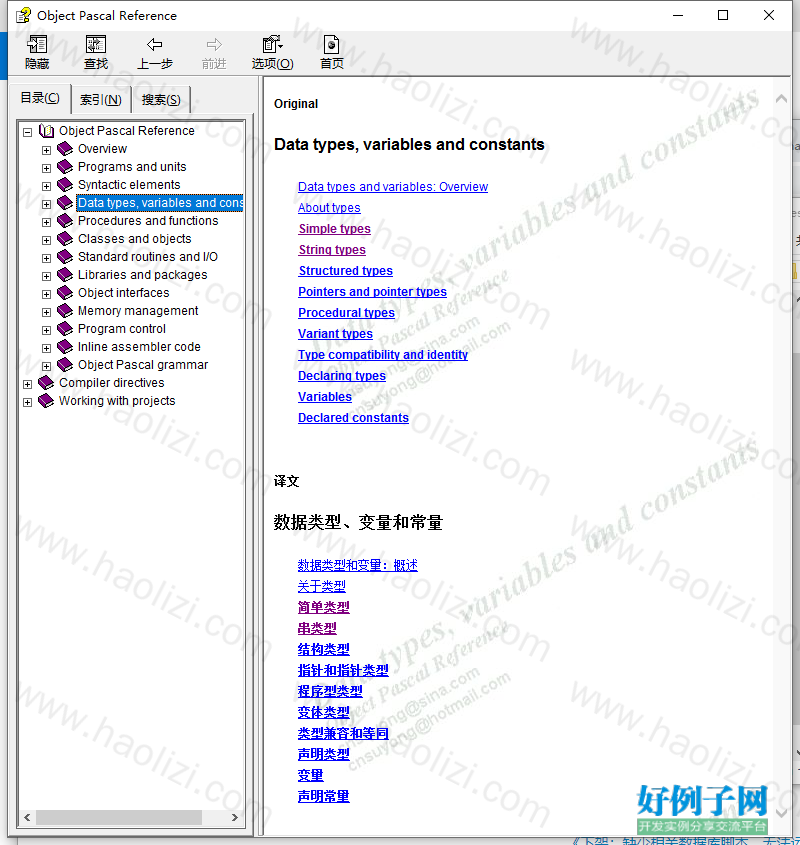Open the 选项(O) options toolbar icon

click(x=272, y=44)
